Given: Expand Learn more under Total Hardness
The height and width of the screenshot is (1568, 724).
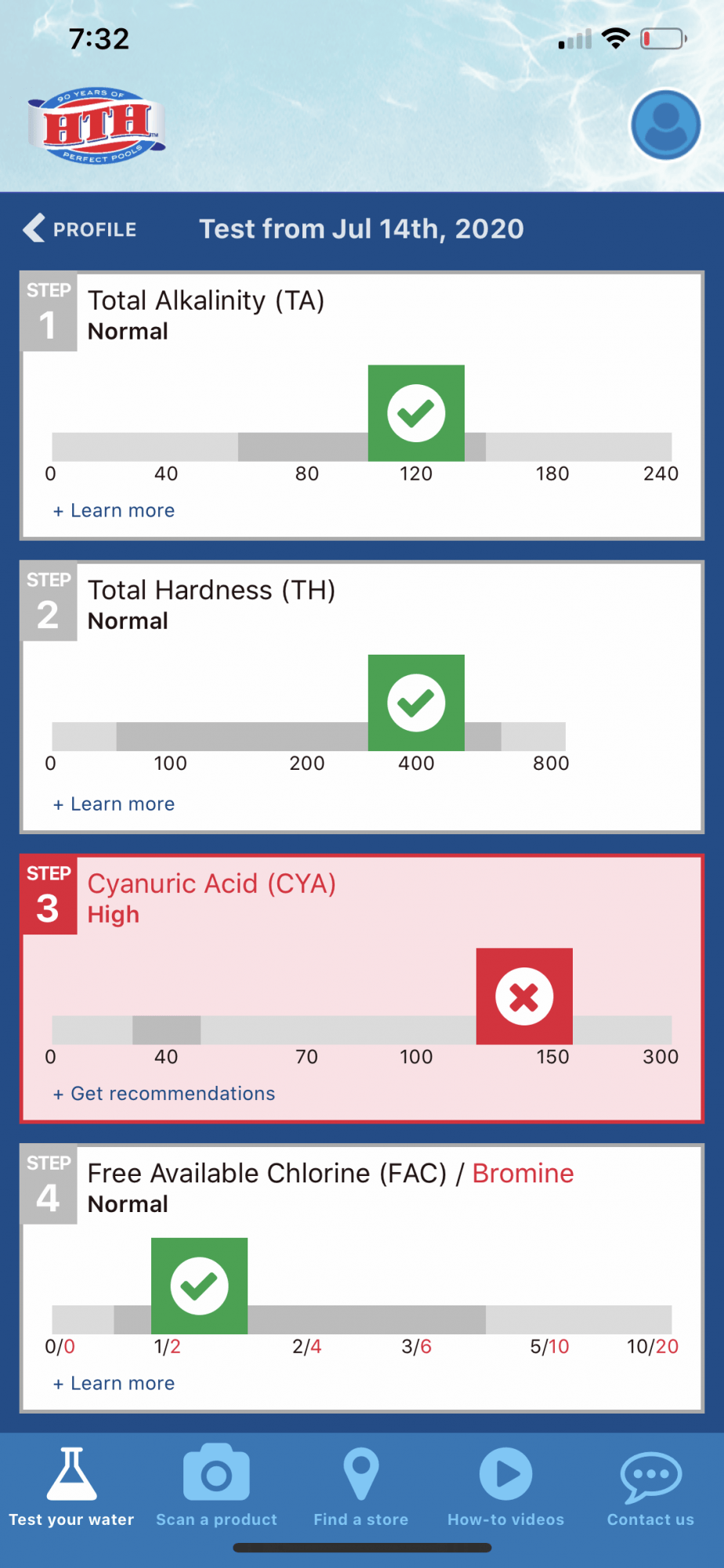Looking at the screenshot, I should coord(114,804).
